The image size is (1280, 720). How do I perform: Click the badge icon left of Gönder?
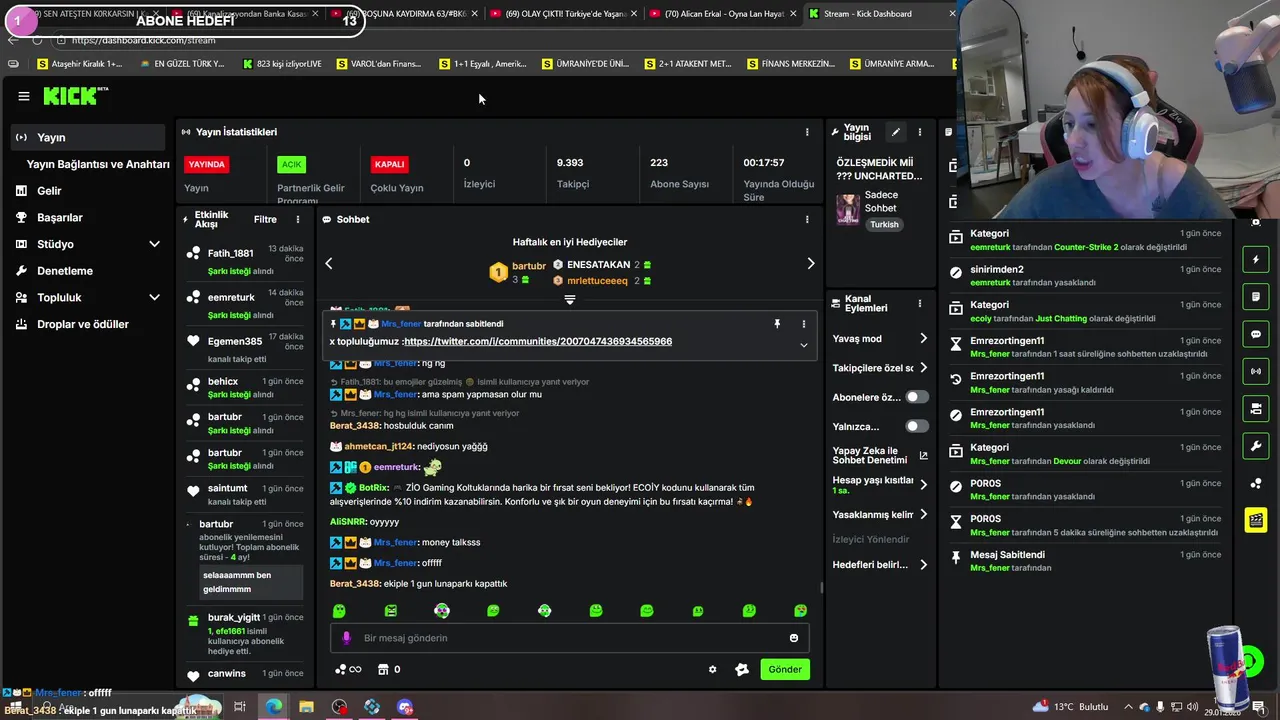pos(742,669)
